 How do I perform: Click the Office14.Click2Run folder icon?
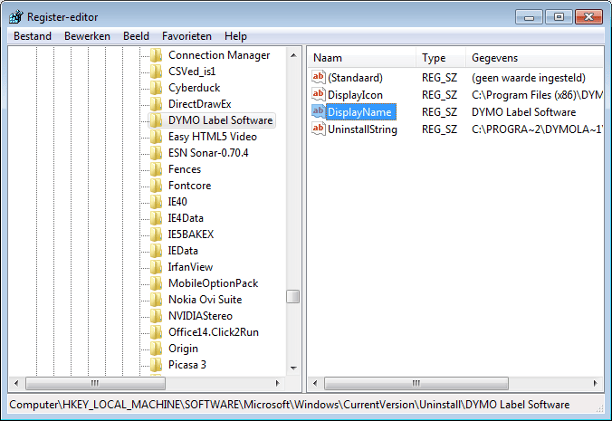pos(156,332)
